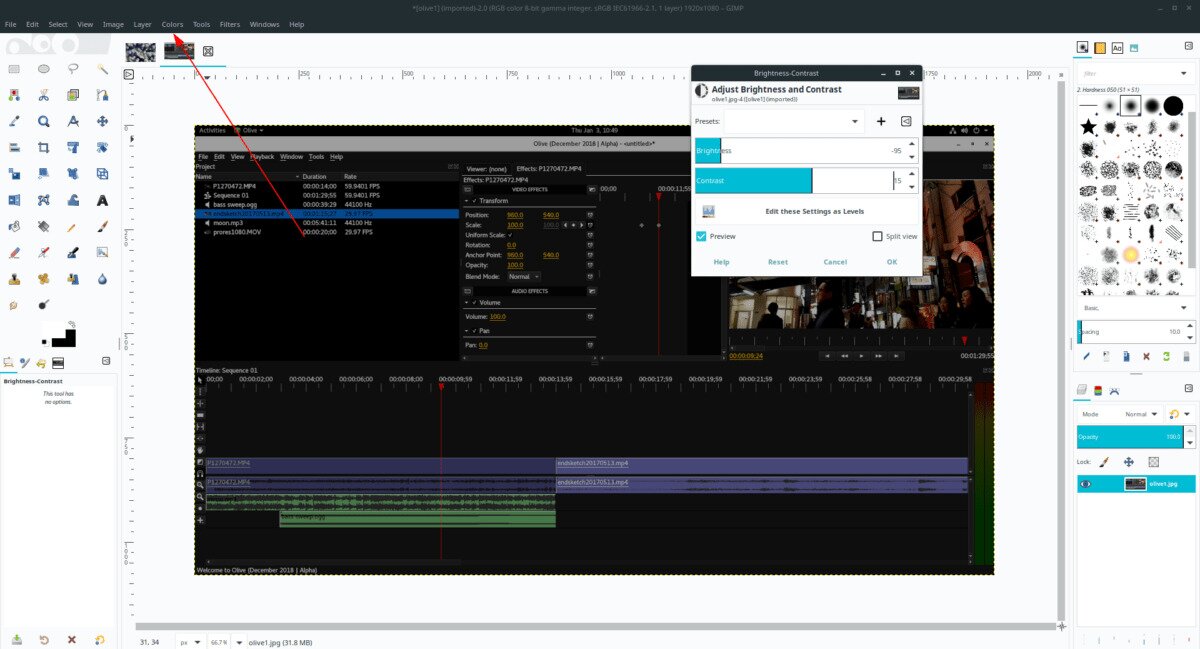Pick the Text tool
1200x649 pixels.
coord(103,201)
